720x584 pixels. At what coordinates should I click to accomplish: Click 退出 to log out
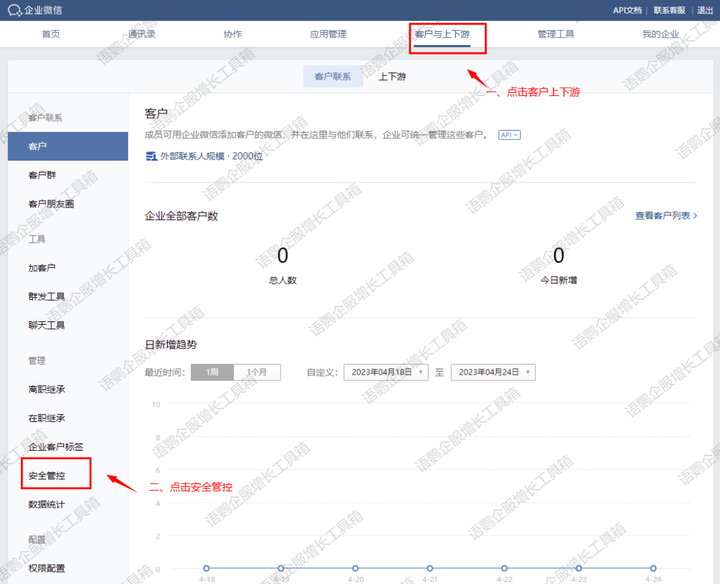click(x=705, y=10)
